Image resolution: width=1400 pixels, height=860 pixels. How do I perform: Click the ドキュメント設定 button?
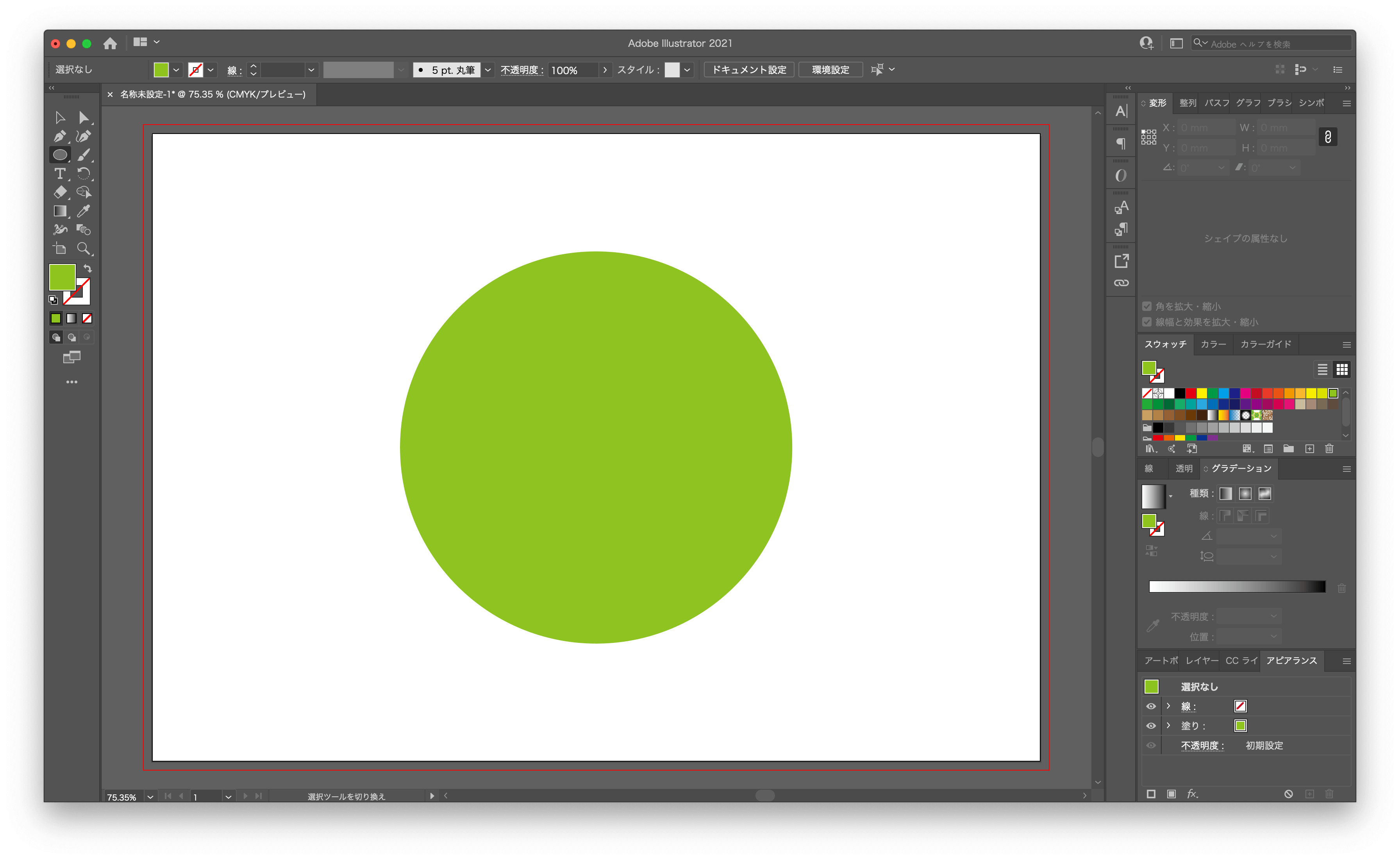click(x=749, y=70)
